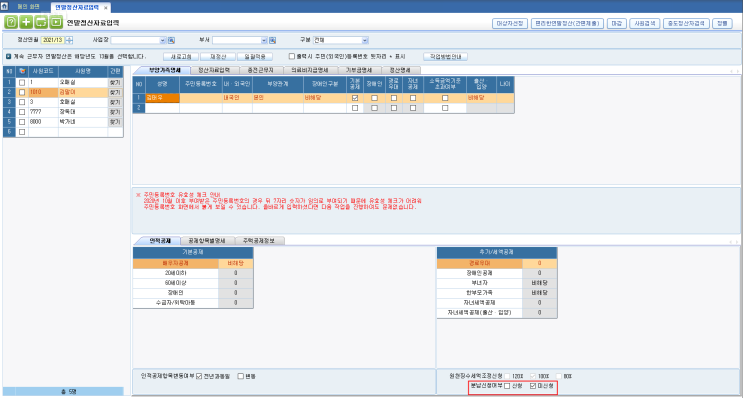Click 찾기 button for employee code 8800
The height and width of the screenshot is (398, 743).
115,122
